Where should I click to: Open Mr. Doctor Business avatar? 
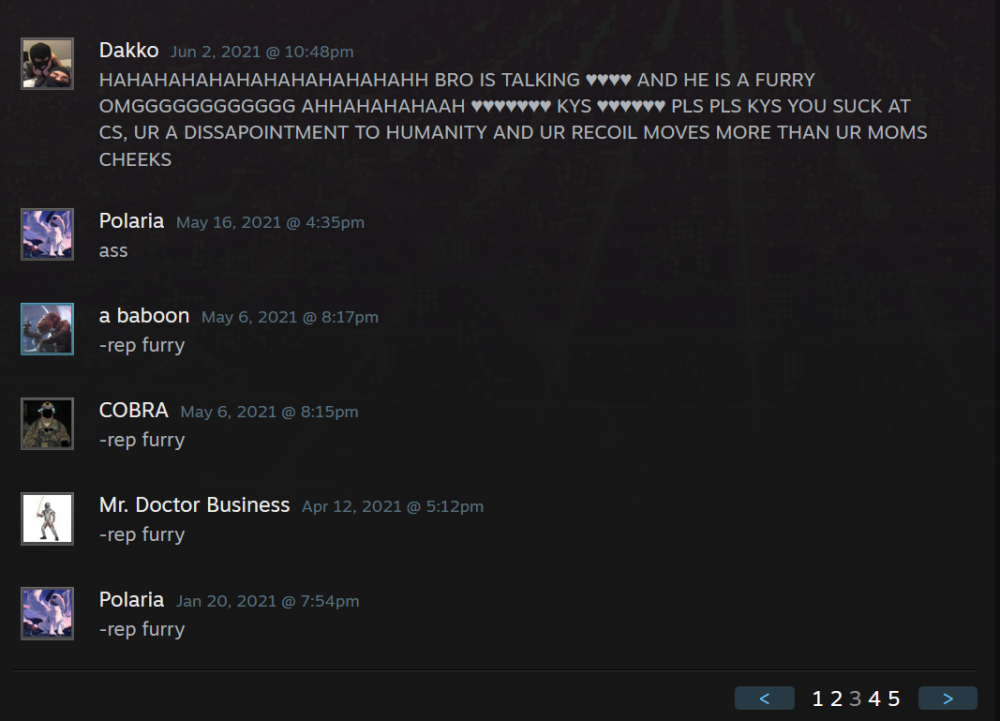click(x=47, y=518)
